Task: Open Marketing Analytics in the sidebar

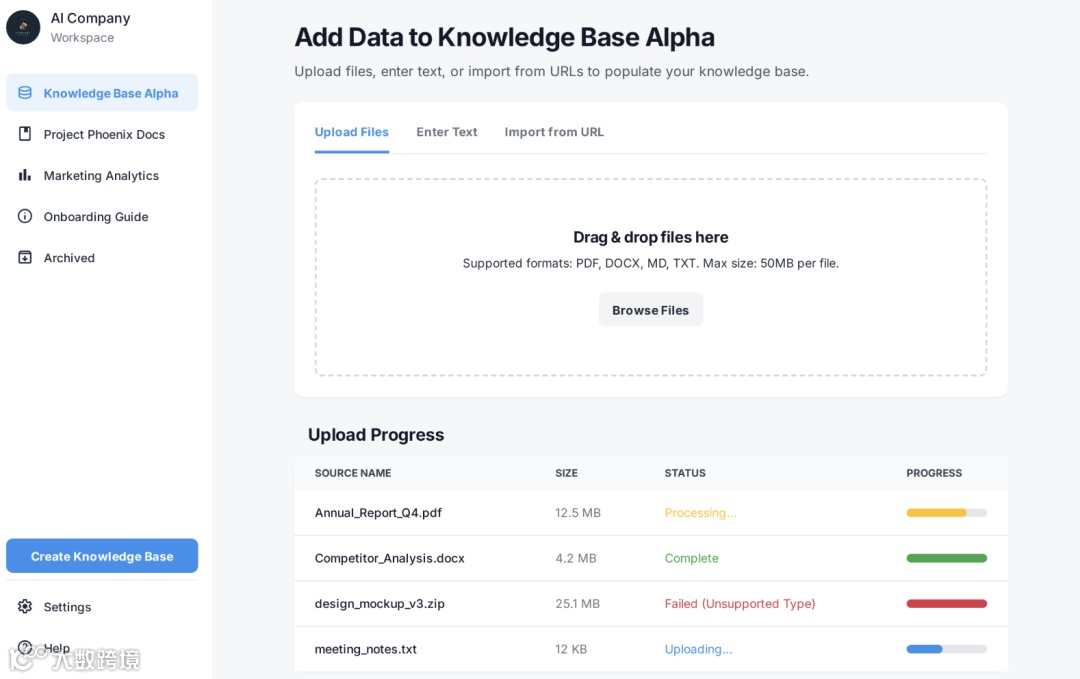Action: pos(101,176)
